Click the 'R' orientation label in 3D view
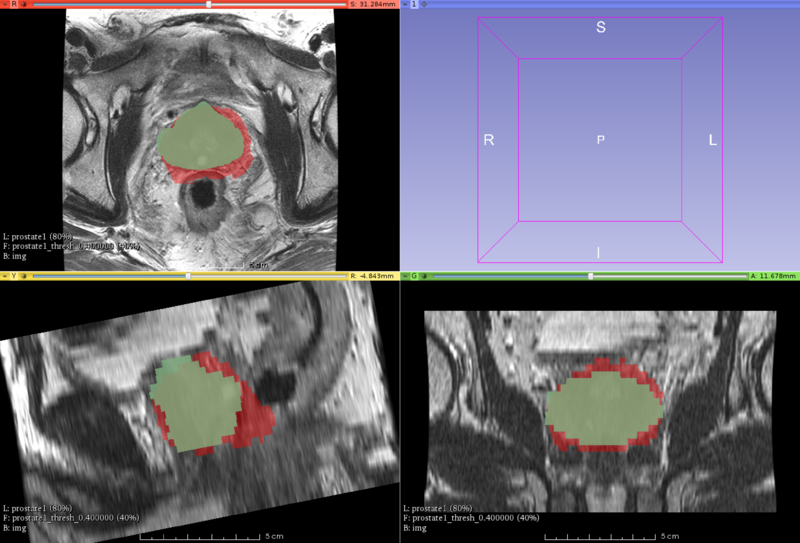Image resolution: width=800 pixels, height=543 pixels. 489,140
